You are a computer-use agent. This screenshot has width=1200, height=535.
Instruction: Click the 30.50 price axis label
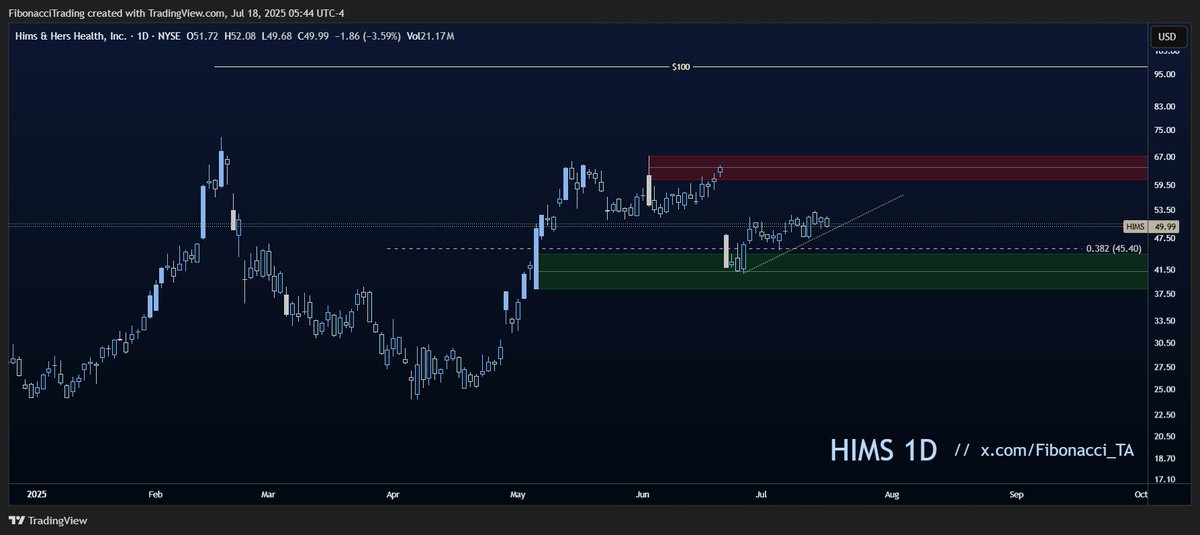pyautogui.click(x=1163, y=343)
